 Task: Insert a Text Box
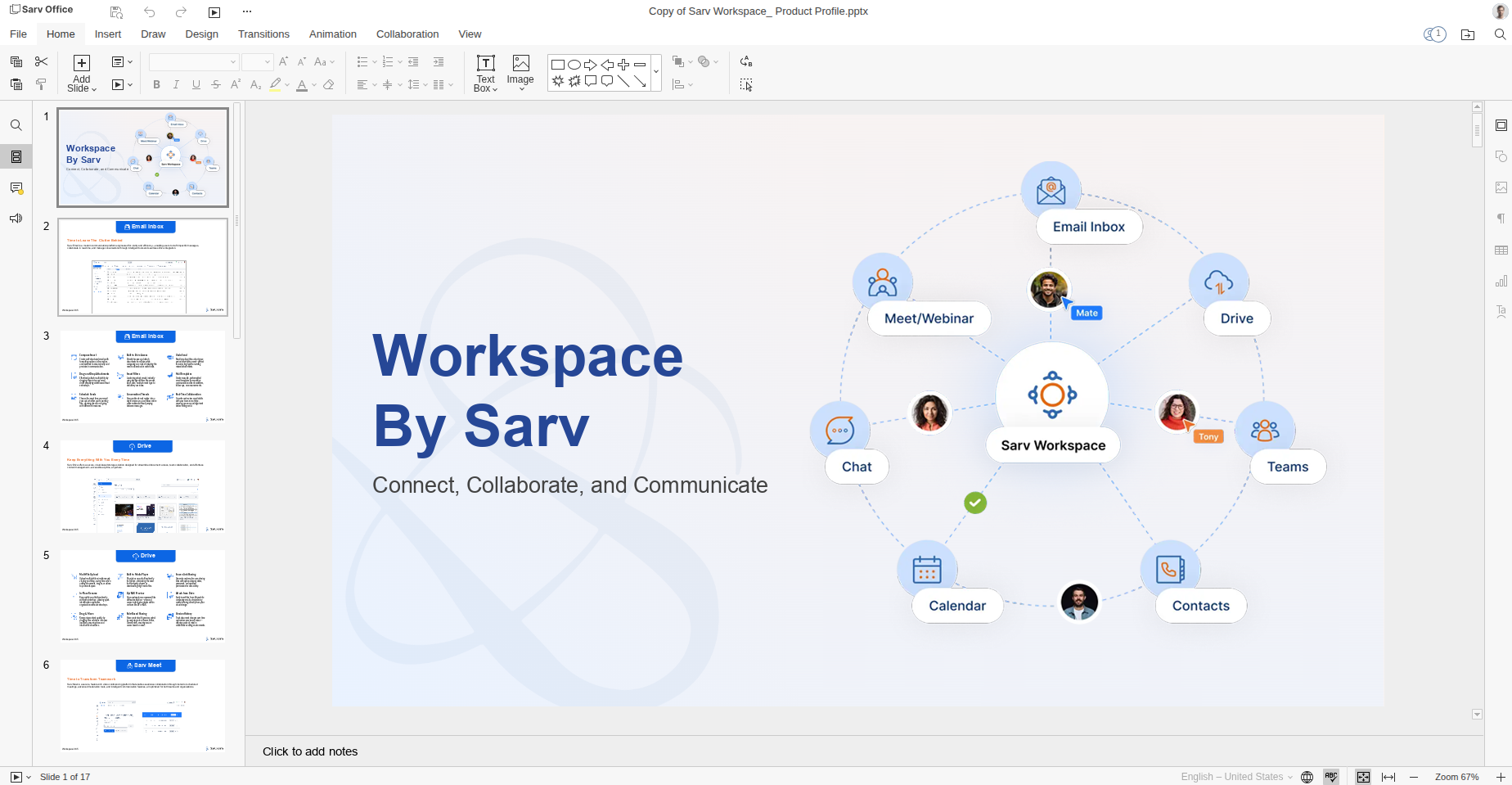pyautogui.click(x=485, y=72)
